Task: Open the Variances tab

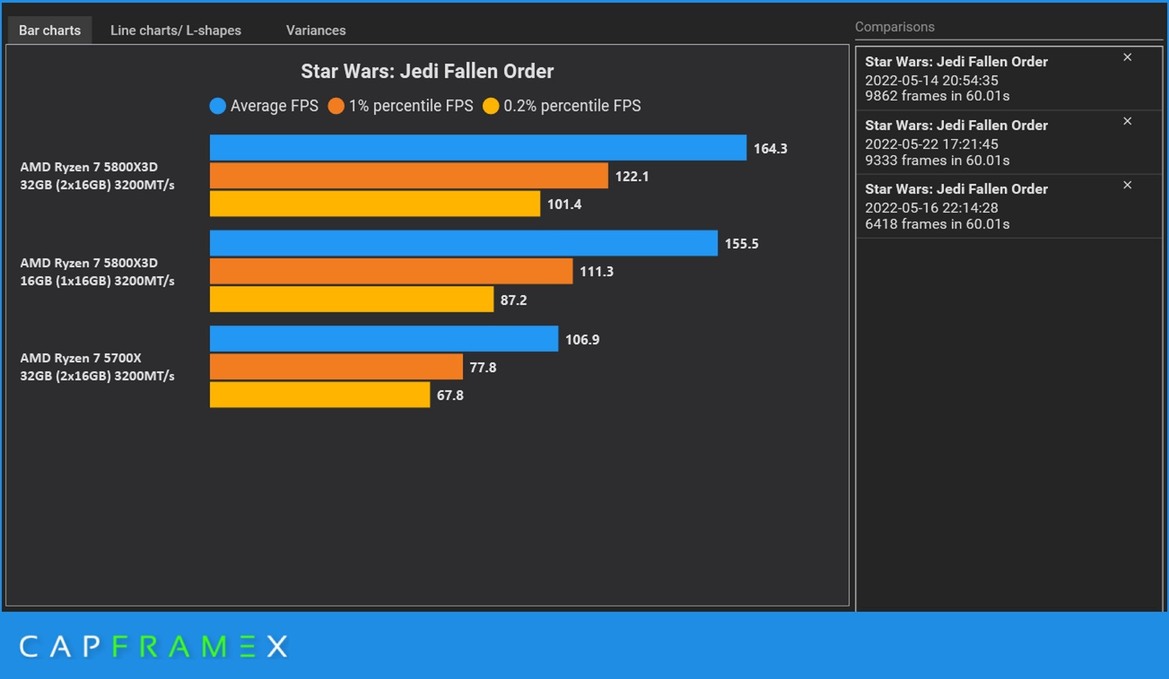Action: pos(315,31)
